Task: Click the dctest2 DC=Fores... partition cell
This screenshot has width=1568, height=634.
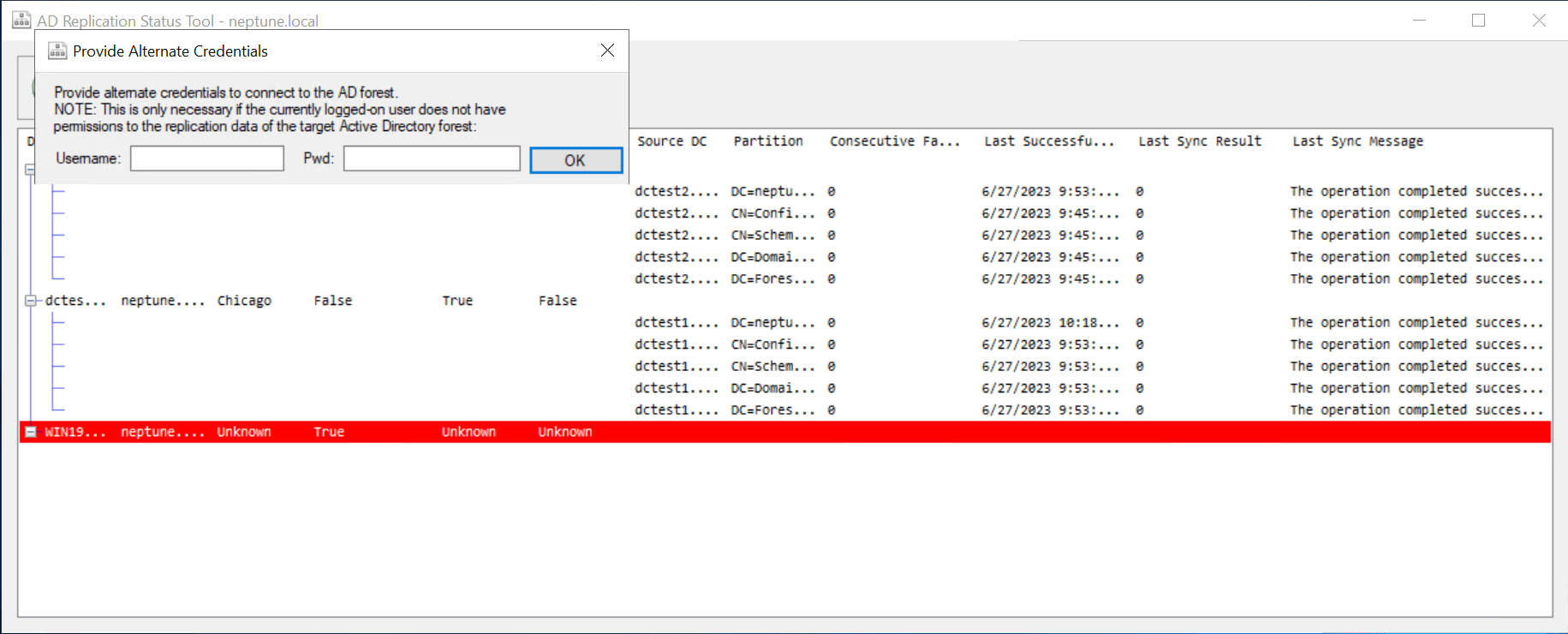Action: click(772, 278)
